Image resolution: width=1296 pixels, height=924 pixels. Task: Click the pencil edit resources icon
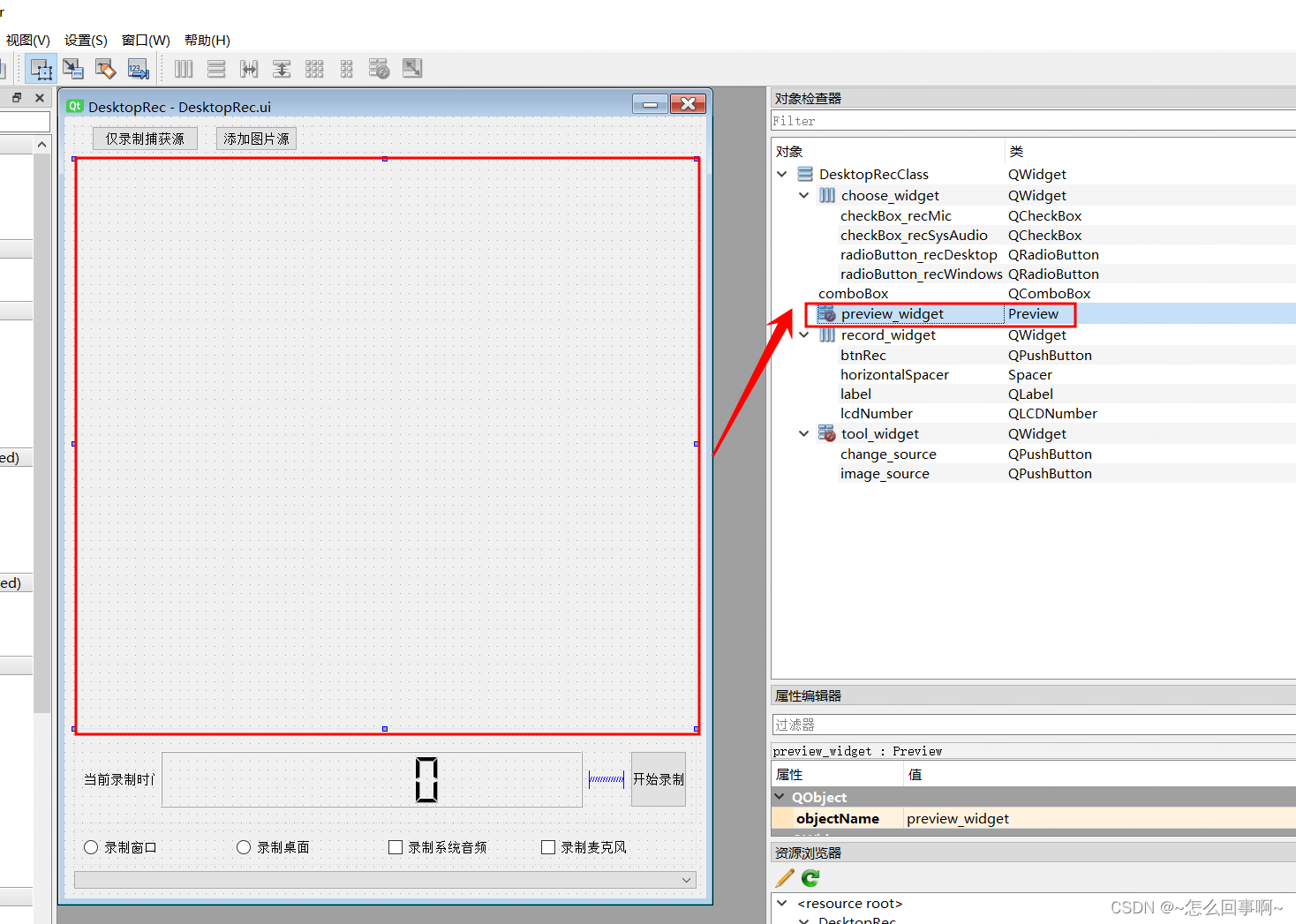785,878
